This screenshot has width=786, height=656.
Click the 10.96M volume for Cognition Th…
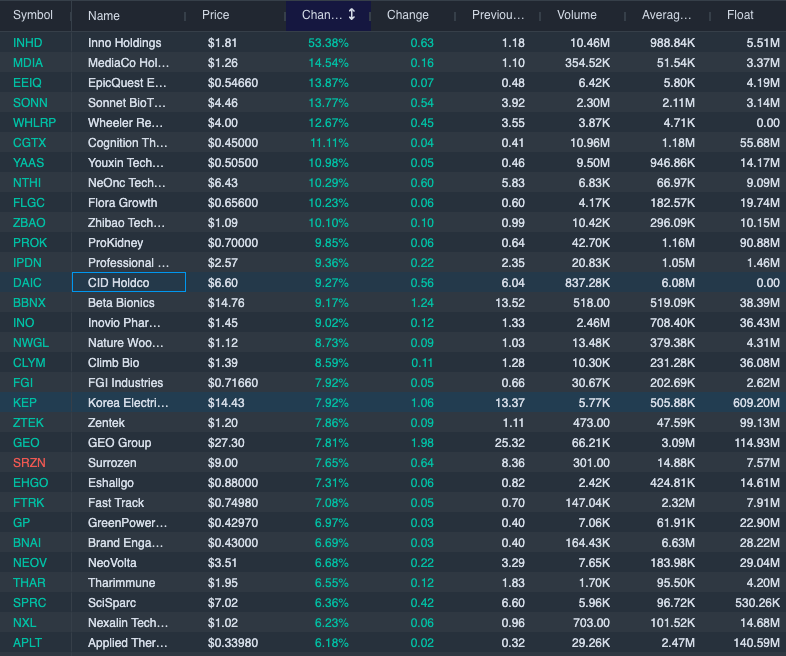[x=590, y=143]
